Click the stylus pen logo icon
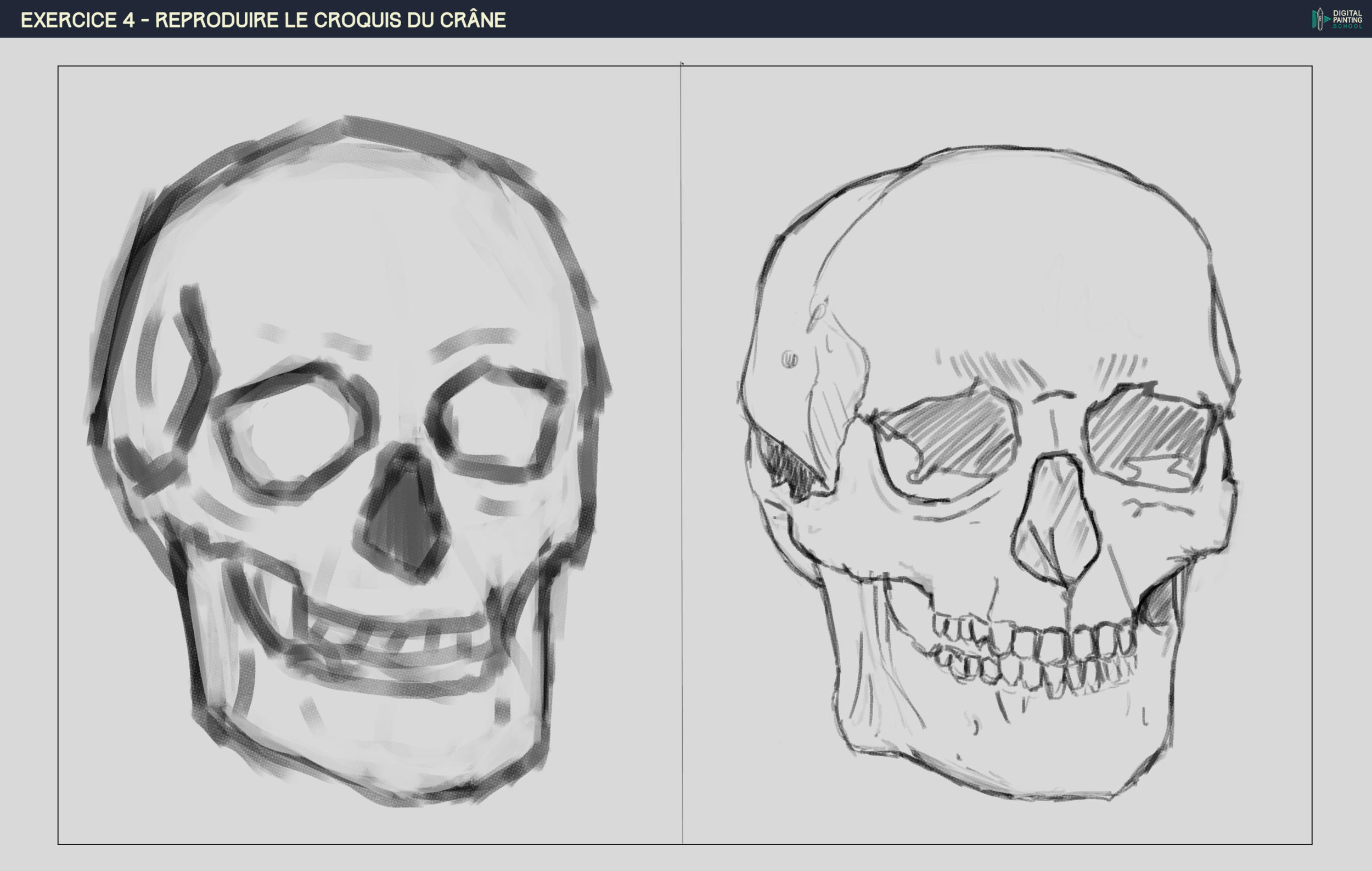The height and width of the screenshot is (871, 1372). (x=1320, y=19)
